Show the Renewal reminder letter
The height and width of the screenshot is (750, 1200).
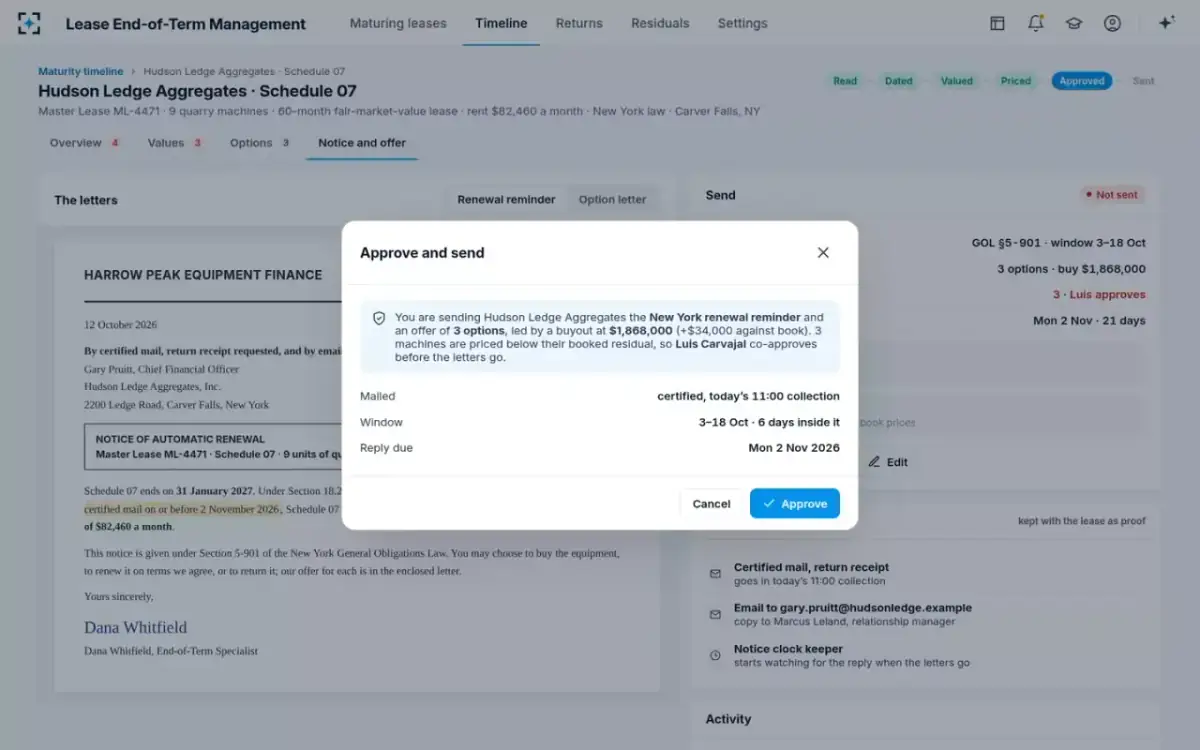pyautogui.click(x=506, y=199)
